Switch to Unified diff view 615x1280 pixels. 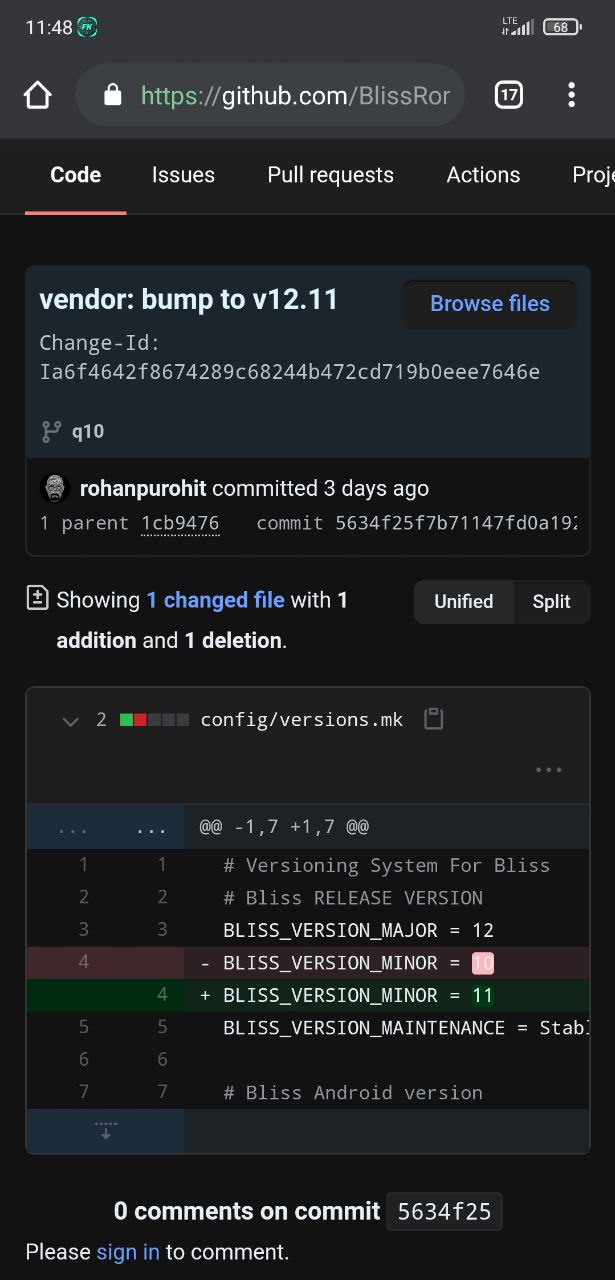(463, 602)
